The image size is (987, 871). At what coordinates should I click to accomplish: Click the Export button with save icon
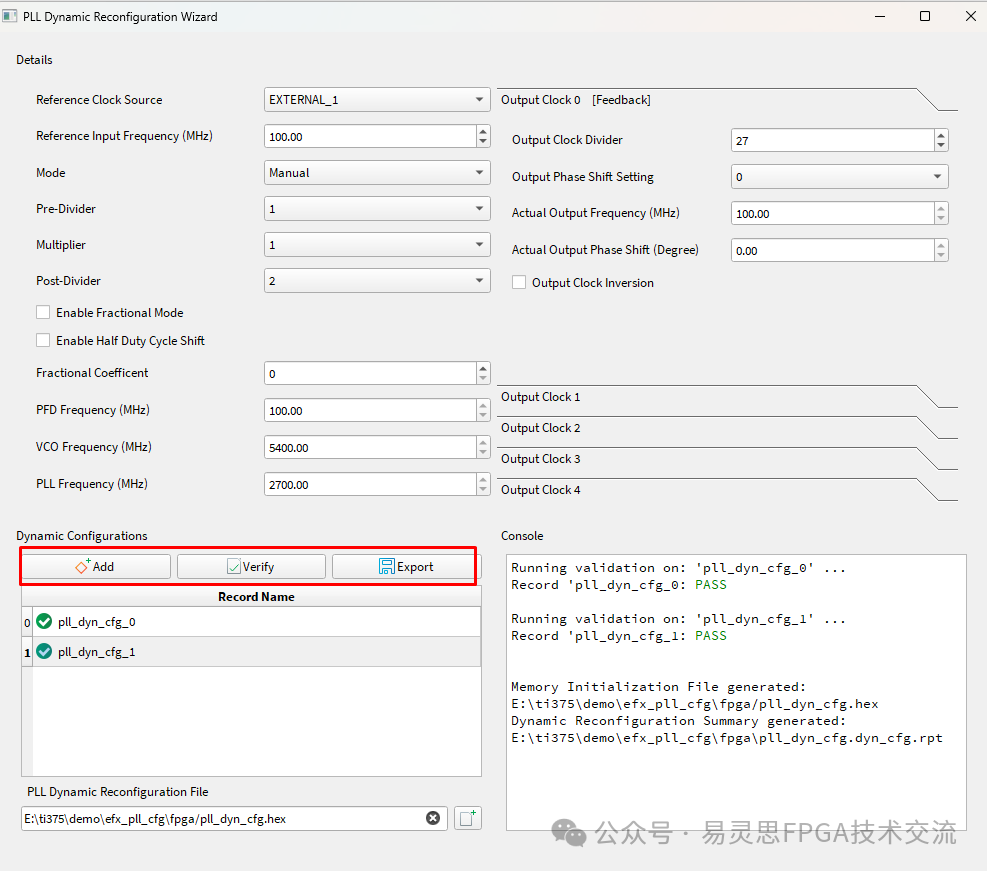click(x=406, y=567)
